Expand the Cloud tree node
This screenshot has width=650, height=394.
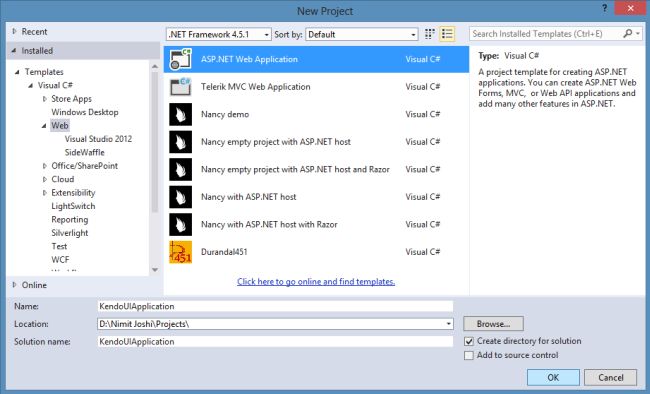(45, 179)
